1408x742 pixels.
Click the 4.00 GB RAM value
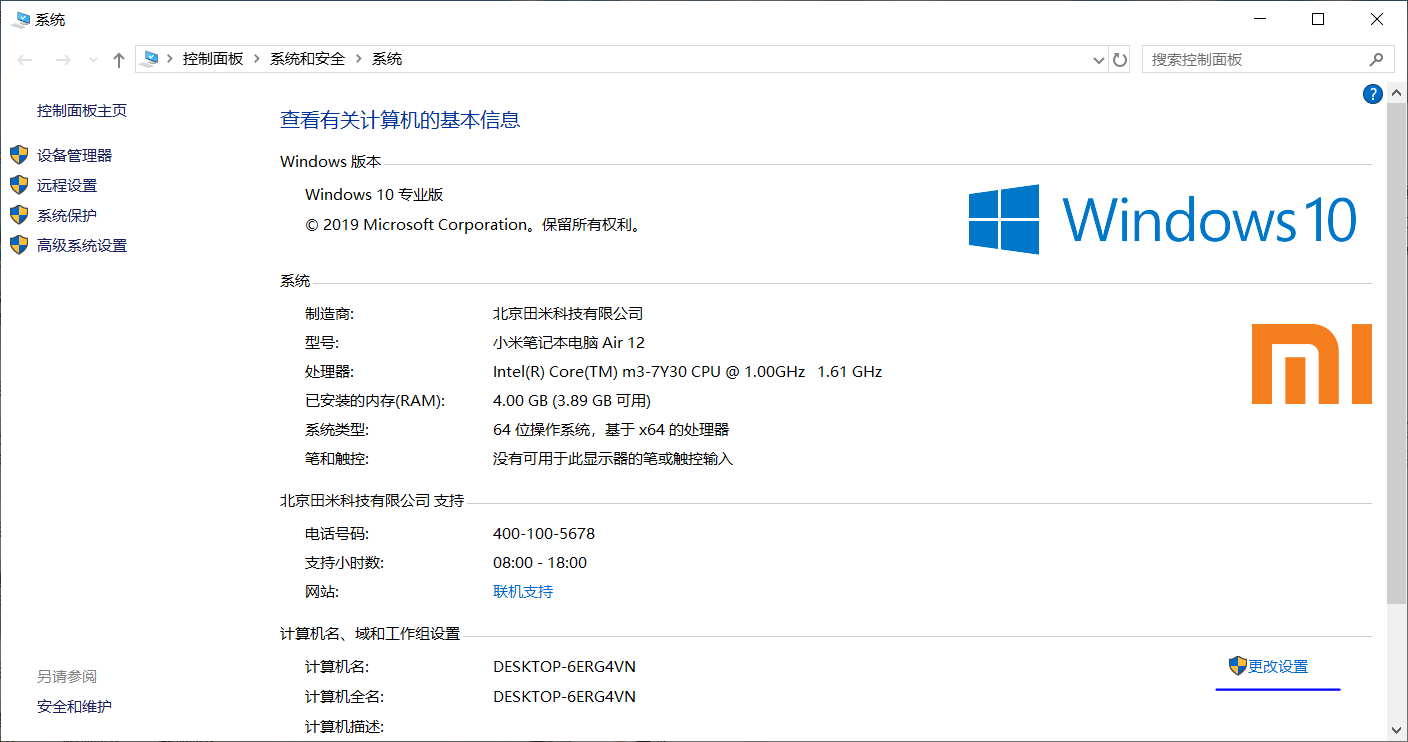(x=572, y=400)
